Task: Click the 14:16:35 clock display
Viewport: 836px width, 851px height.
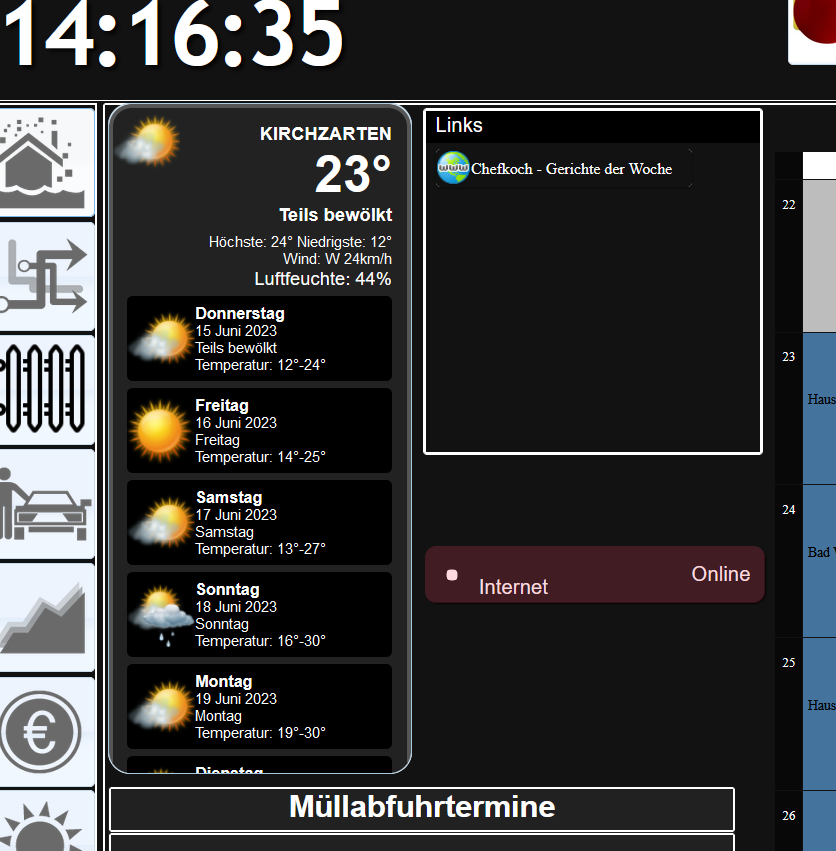Action: (x=174, y=34)
